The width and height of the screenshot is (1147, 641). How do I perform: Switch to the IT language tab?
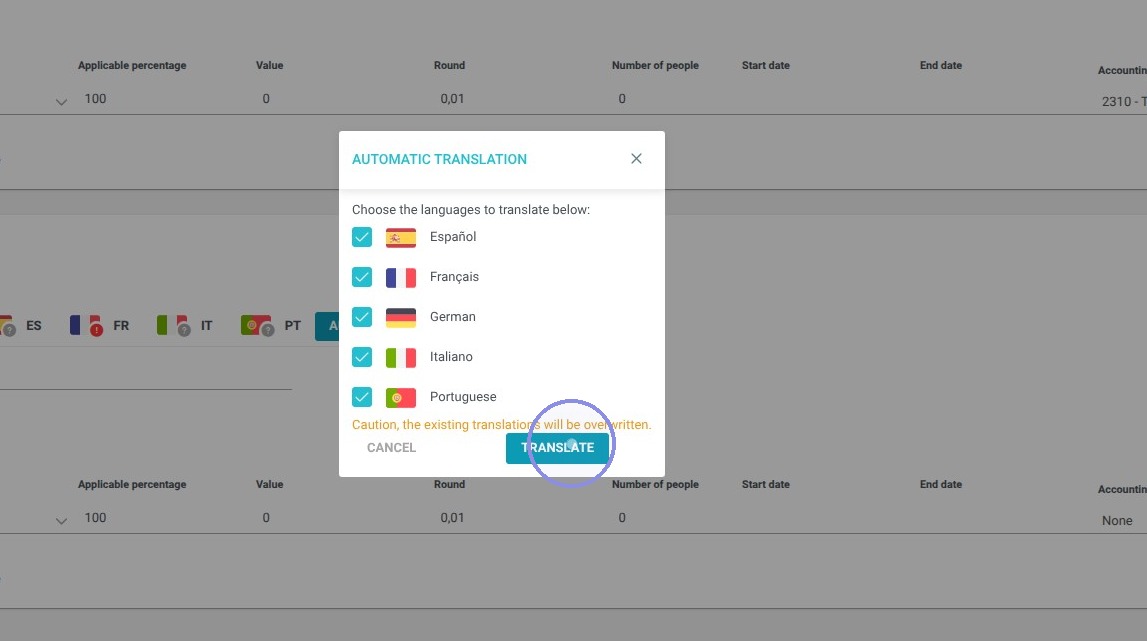pos(184,326)
